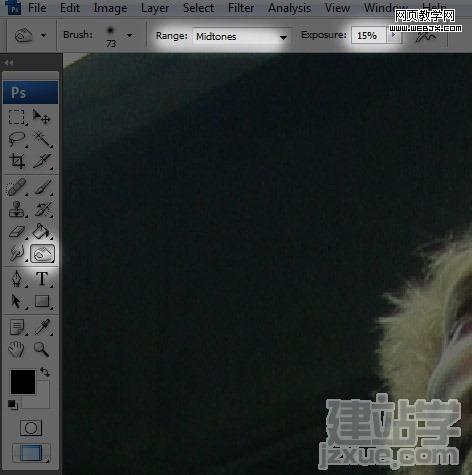
Task: Open the Window menu
Action: click(x=386, y=8)
